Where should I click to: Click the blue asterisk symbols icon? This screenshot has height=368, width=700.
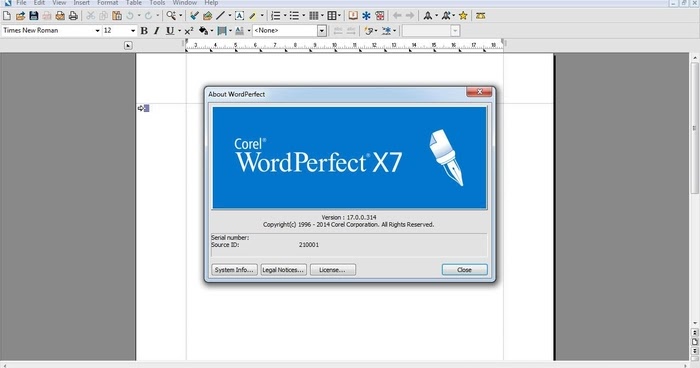[366, 16]
